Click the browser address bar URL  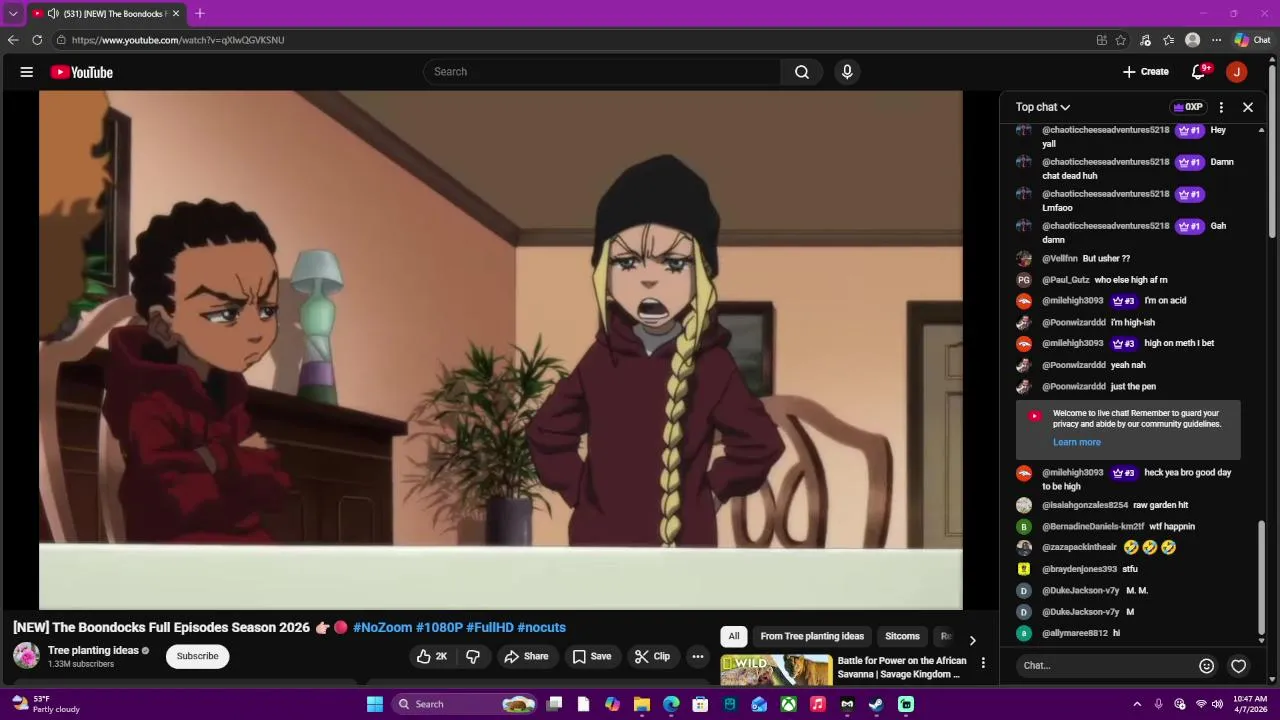(178, 40)
